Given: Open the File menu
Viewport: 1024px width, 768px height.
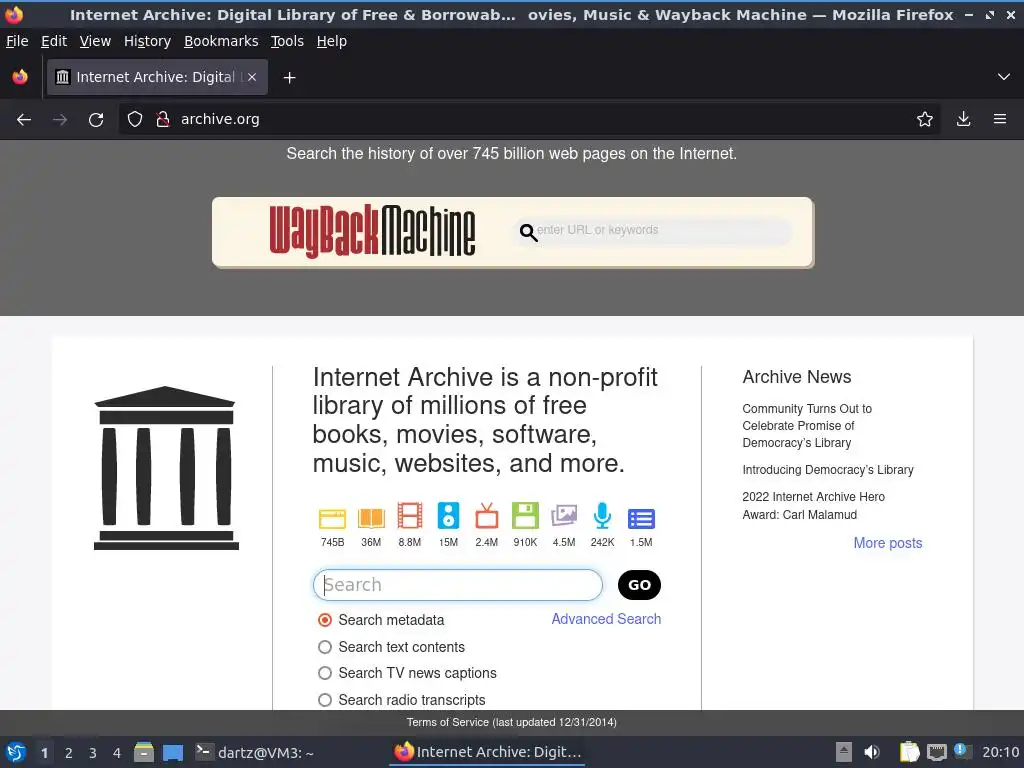Looking at the screenshot, I should [x=17, y=41].
